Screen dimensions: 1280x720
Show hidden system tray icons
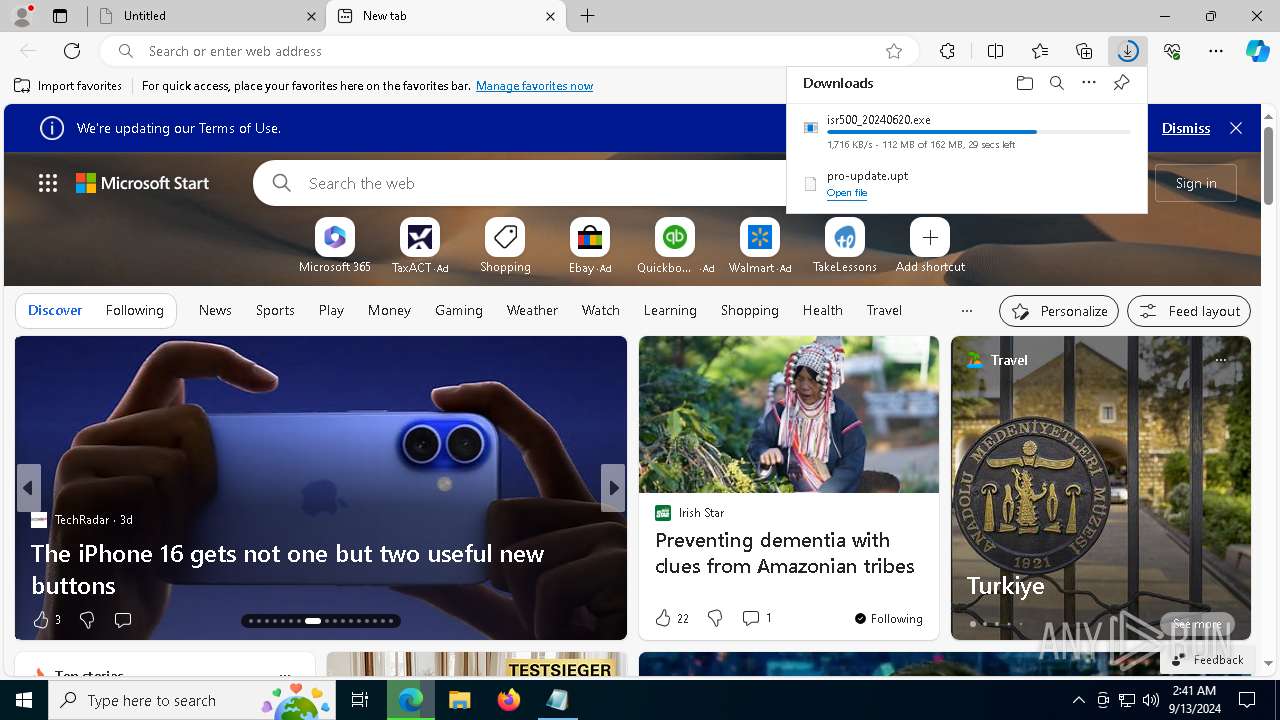click(x=1078, y=700)
